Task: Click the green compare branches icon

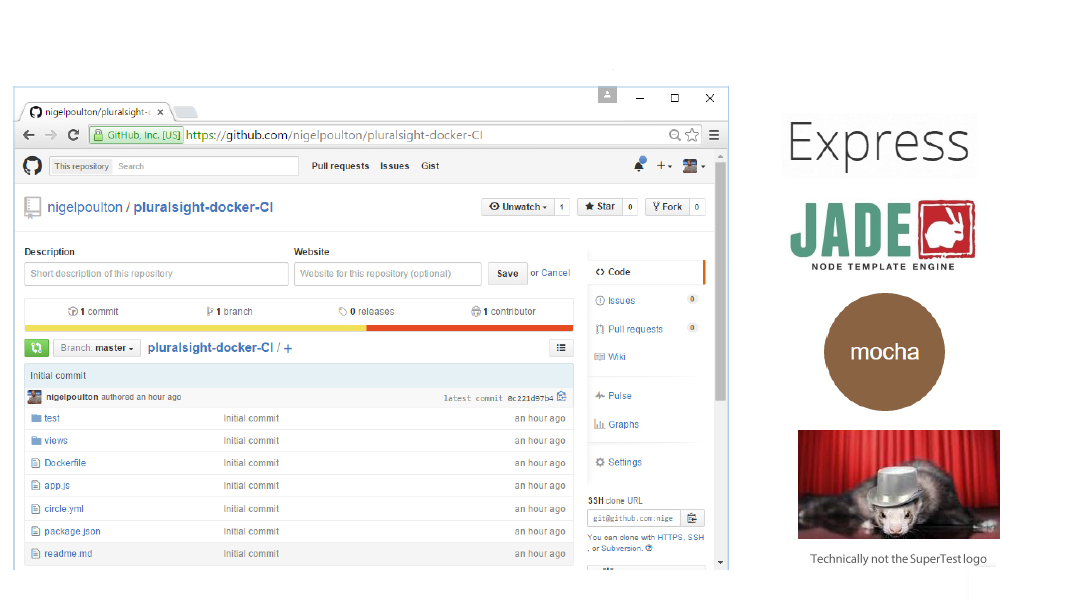Action: pyautogui.click(x=36, y=348)
